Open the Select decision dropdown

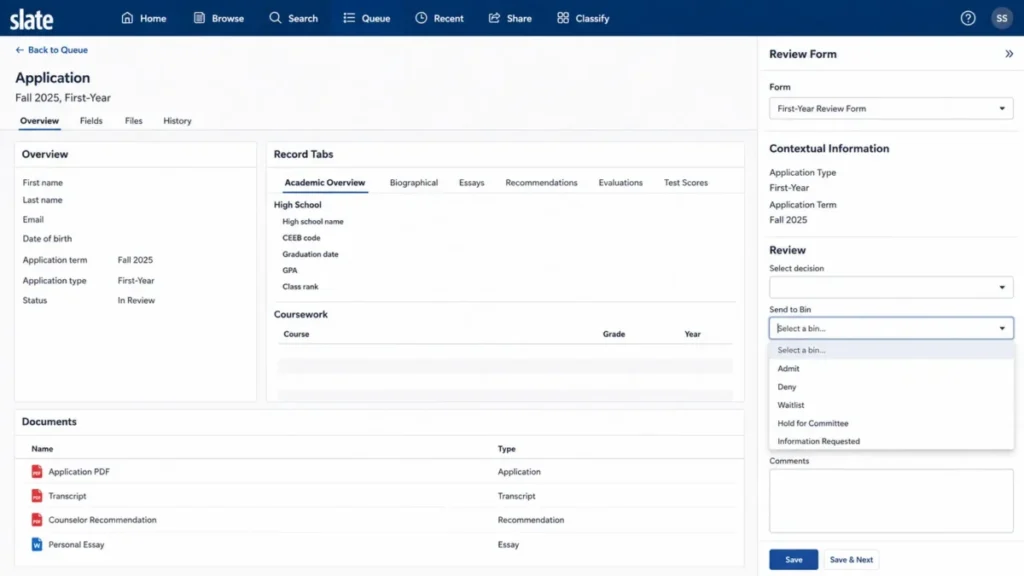[891, 287]
